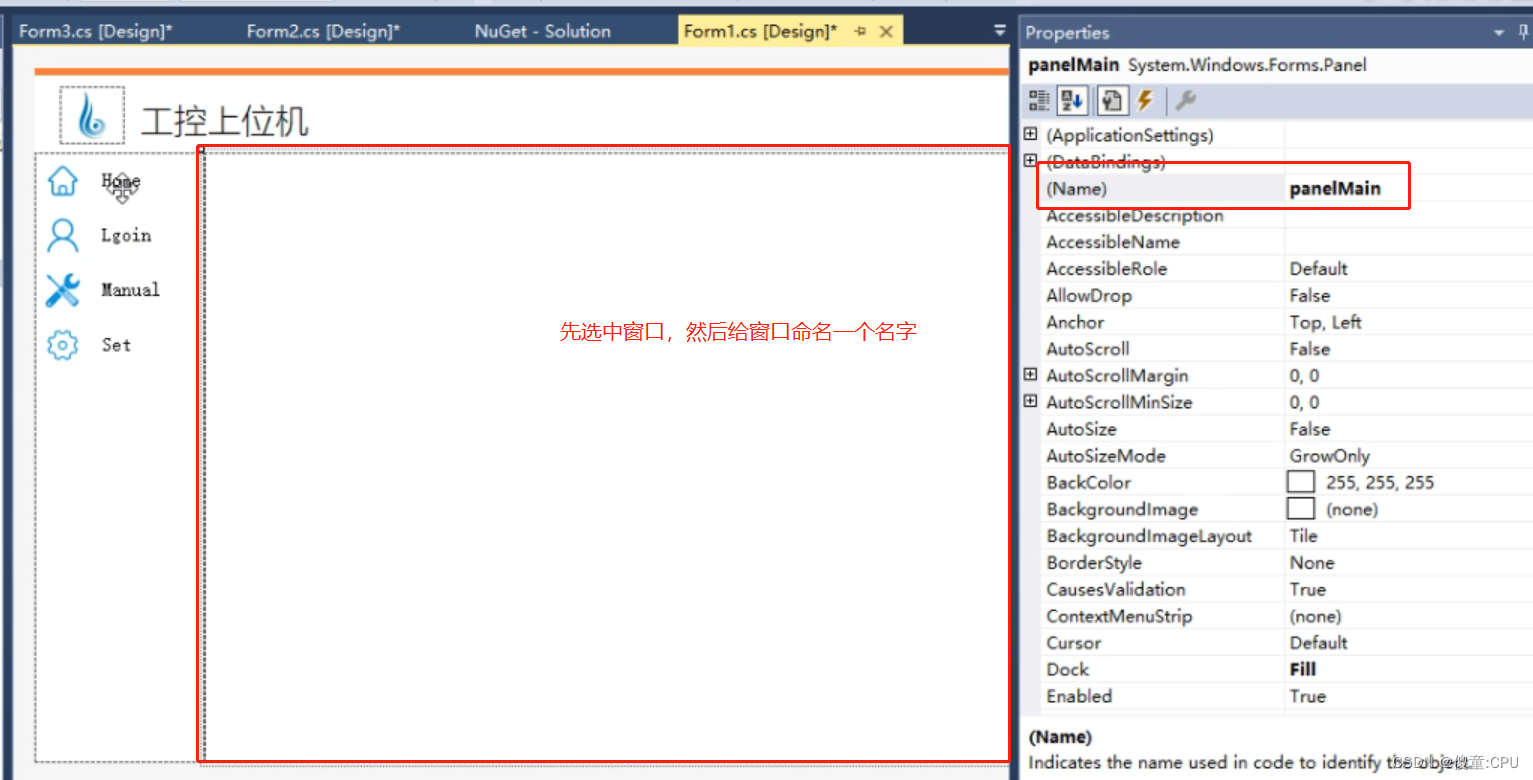
Task: Click the AutoSize False value
Action: tap(1309, 429)
